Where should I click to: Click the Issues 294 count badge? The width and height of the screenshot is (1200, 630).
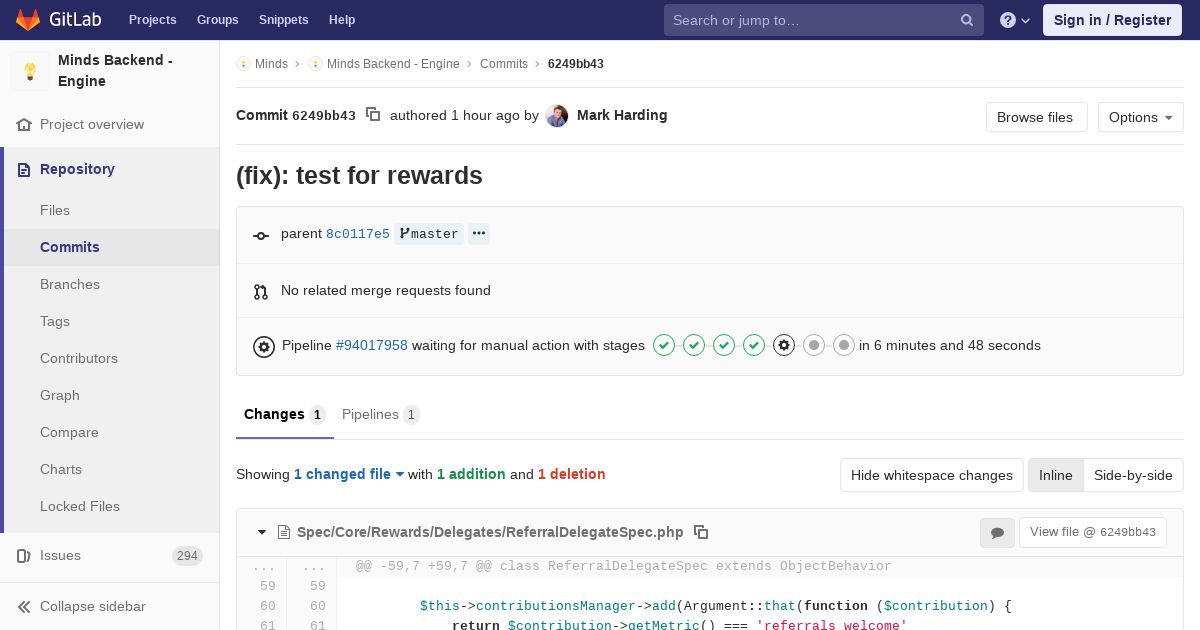187,556
